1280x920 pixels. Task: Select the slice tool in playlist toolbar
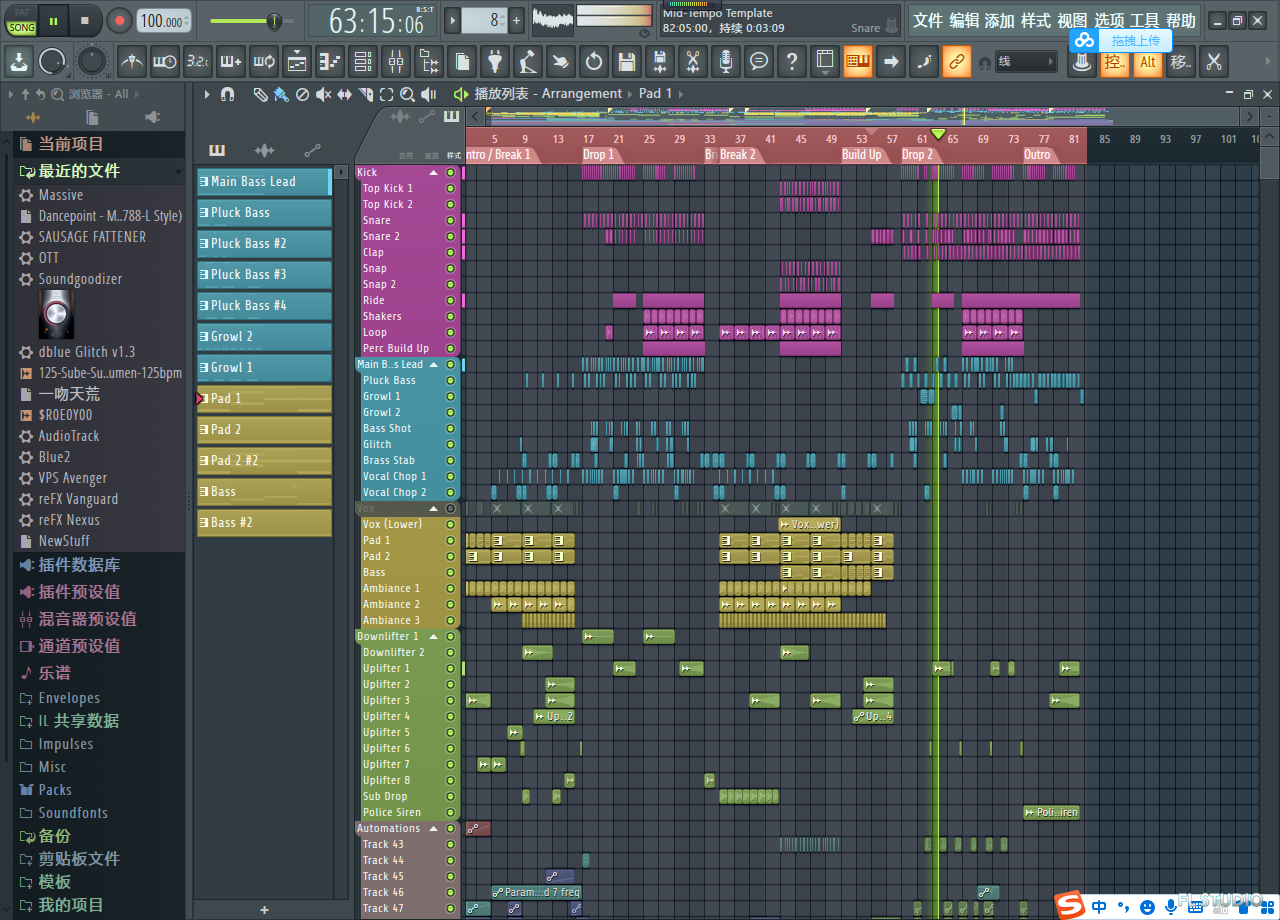(x=365, y=94)
